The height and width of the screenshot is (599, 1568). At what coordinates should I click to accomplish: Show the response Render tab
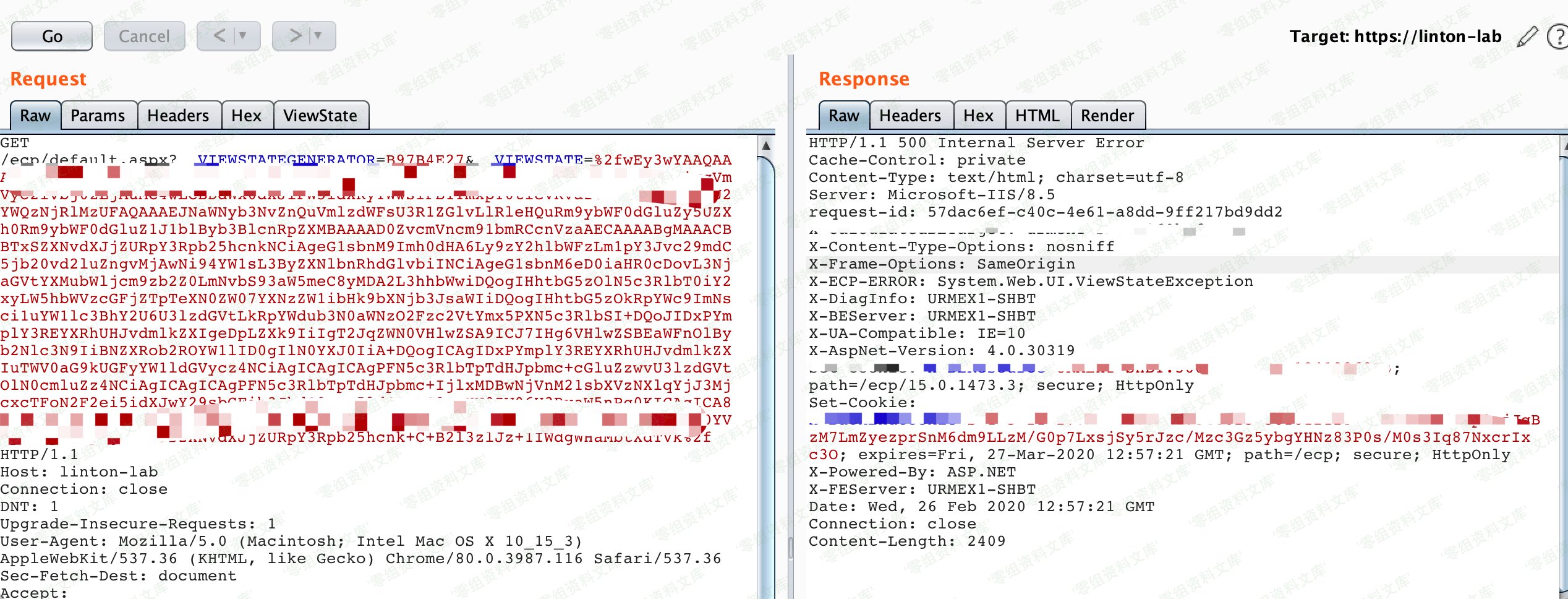coord(1107,116)
